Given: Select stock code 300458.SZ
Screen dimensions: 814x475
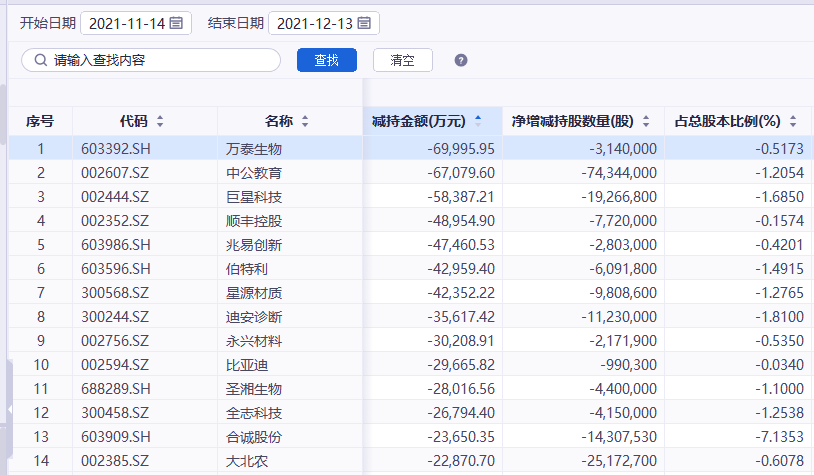Looking at the screenshot, I should coord(115,413).
